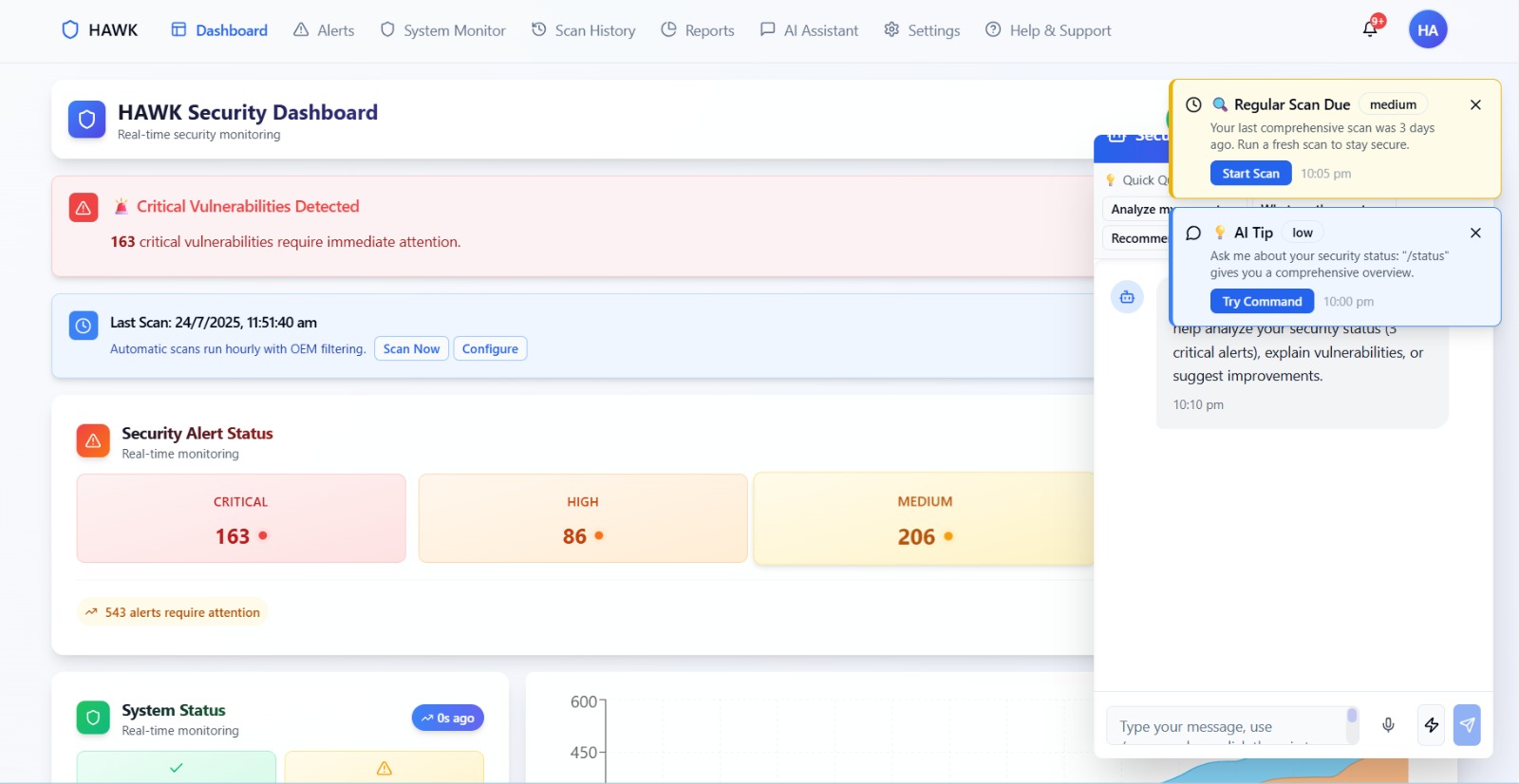Image resolution: width=1519 pixels, height=784 pixels.
Task: Click the Security Alert Status warning icon
Action: click(x=93, y=440)
